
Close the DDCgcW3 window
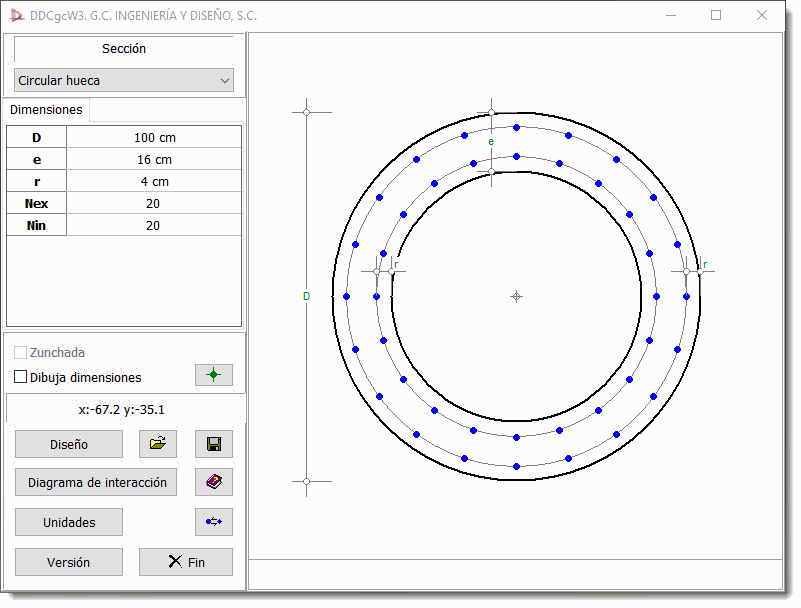click(762, 16)
